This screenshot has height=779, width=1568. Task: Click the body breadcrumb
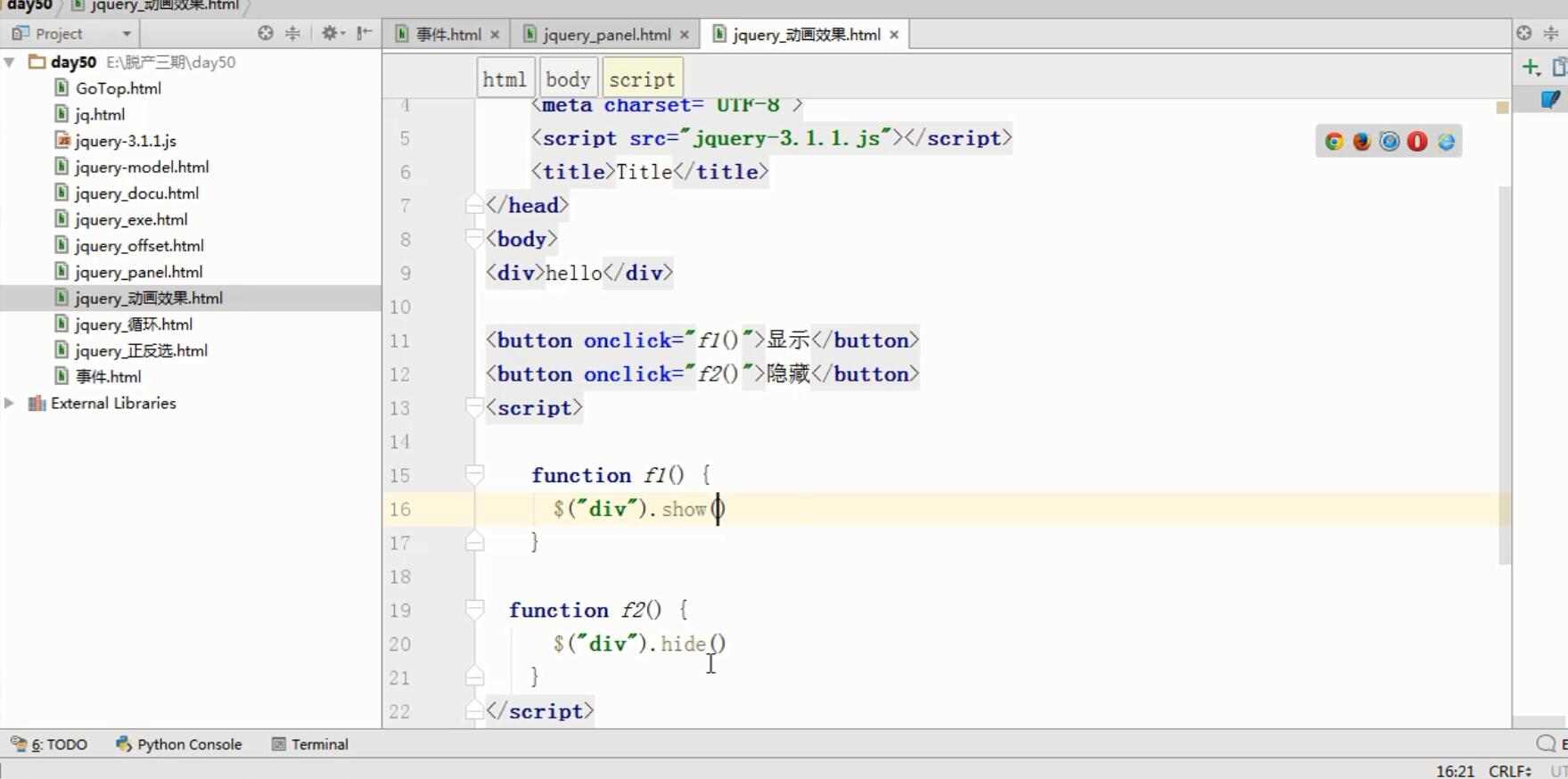(568, 79)
